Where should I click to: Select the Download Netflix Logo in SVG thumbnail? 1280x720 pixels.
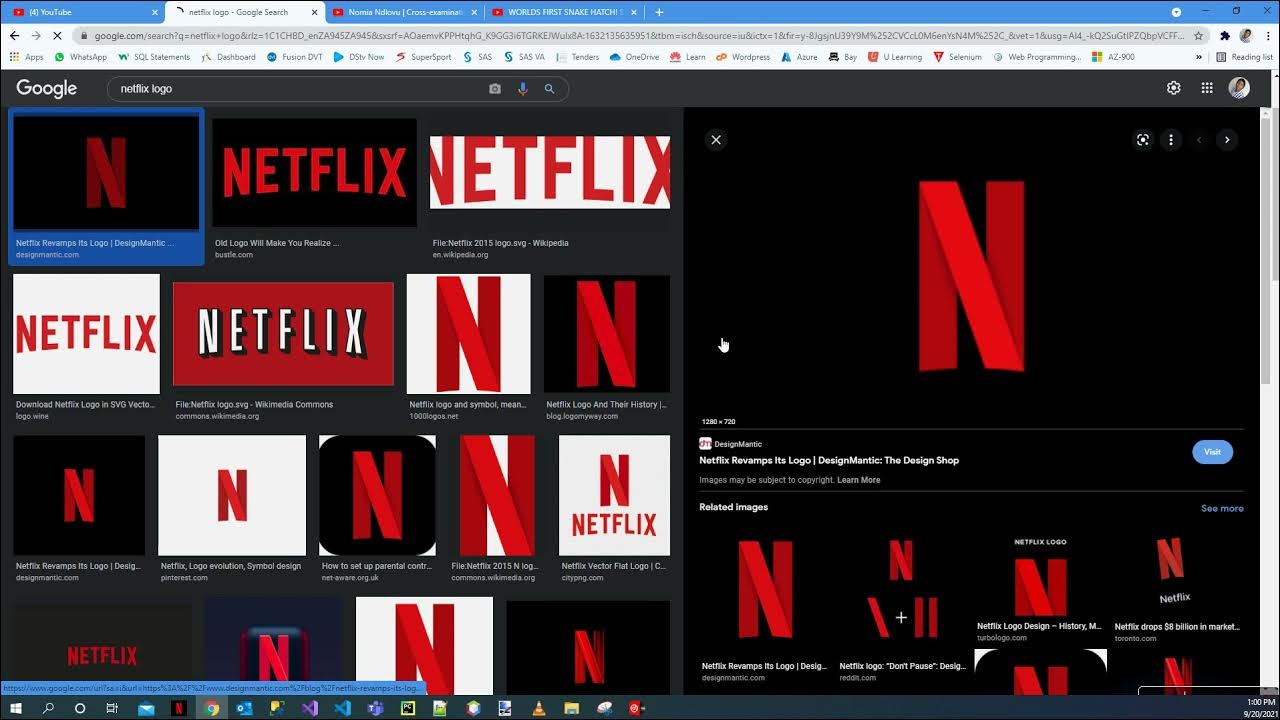coord(86,334)
